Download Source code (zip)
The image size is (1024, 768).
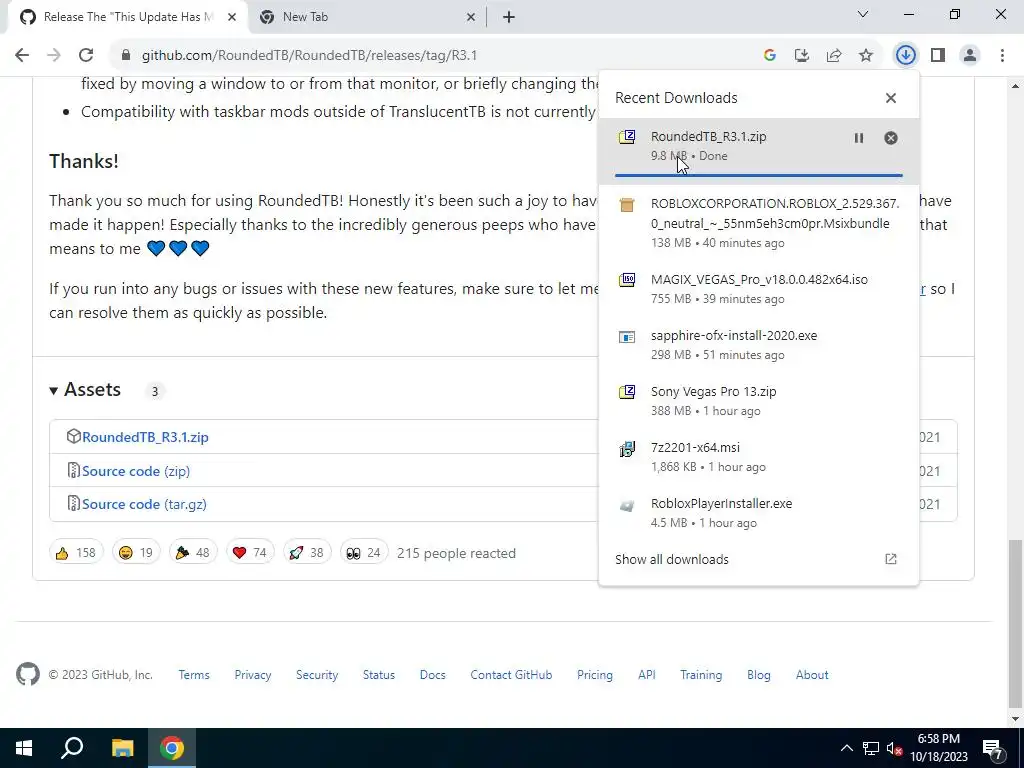click(x=136, y=471)
